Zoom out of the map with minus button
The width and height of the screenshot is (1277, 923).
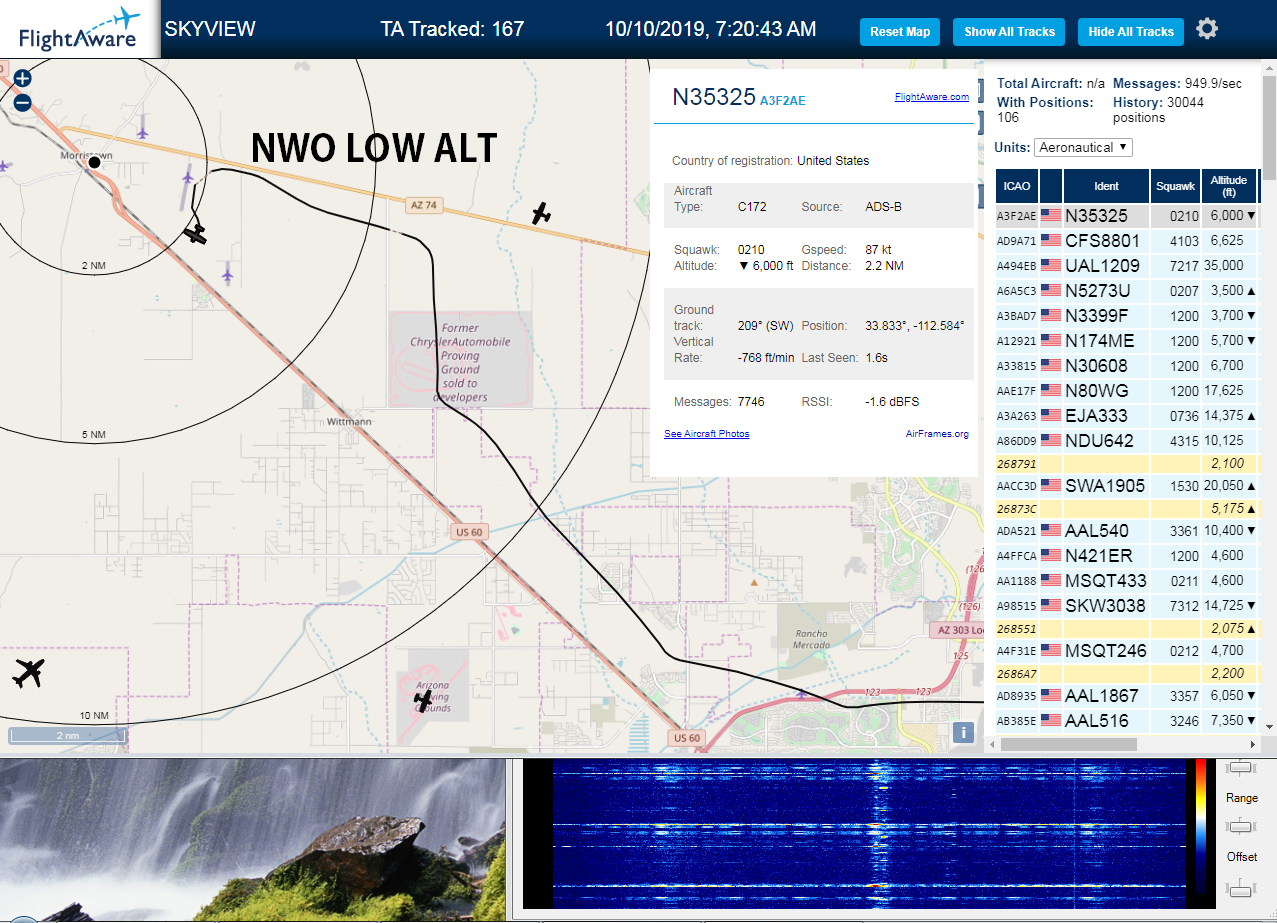23,102
